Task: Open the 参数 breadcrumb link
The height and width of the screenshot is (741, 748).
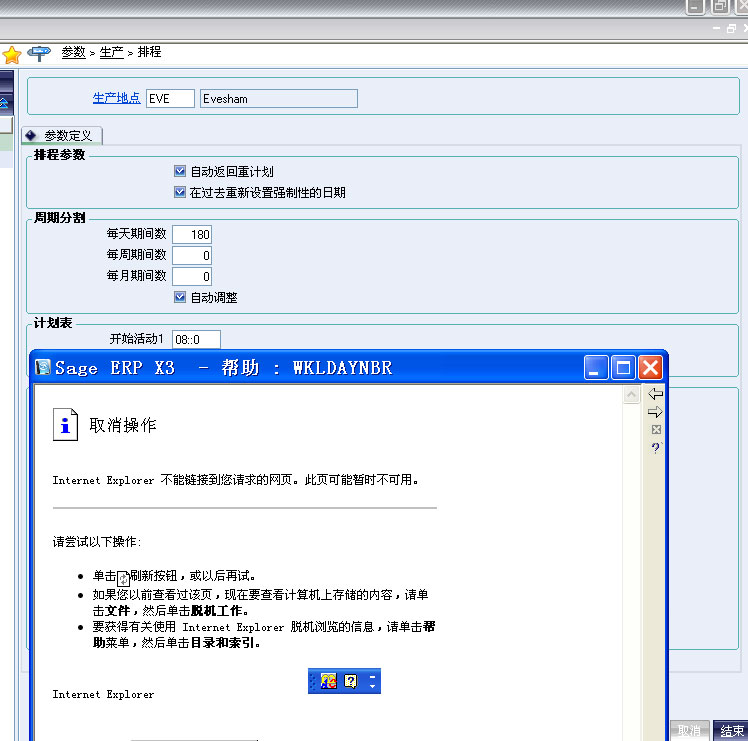Action: click(73, 52)
